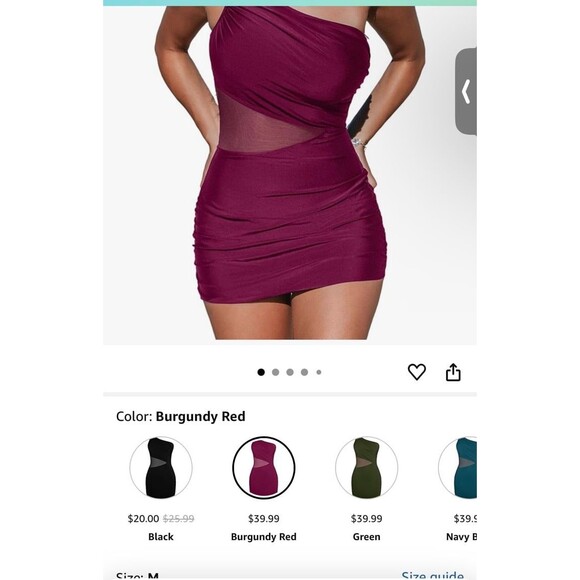Jump to fifth small pagination dot
580x580 pixels.
pyautogui.click(x=319, y=372)
